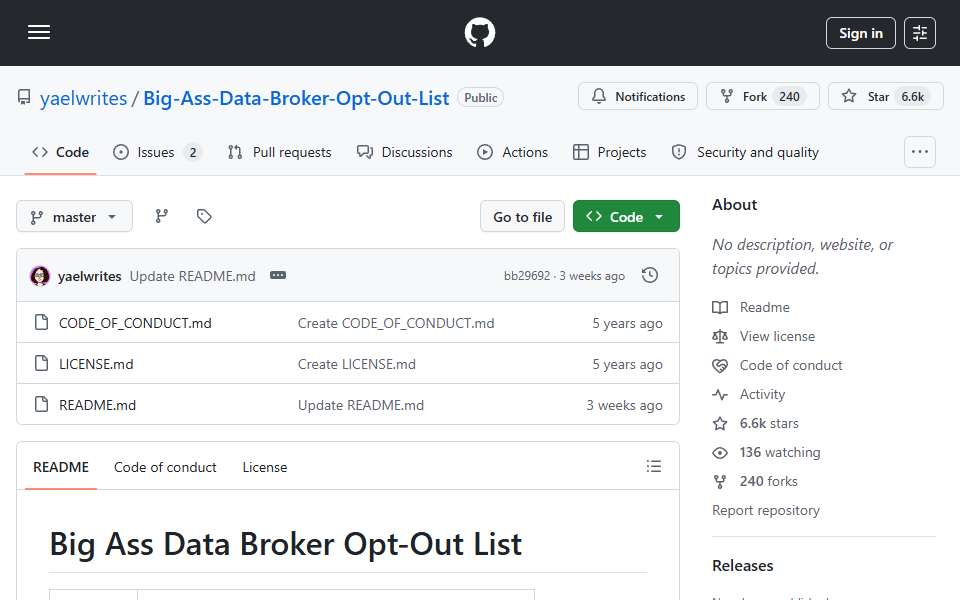Click the repository icon before yaelwrites

coord(24,97)
